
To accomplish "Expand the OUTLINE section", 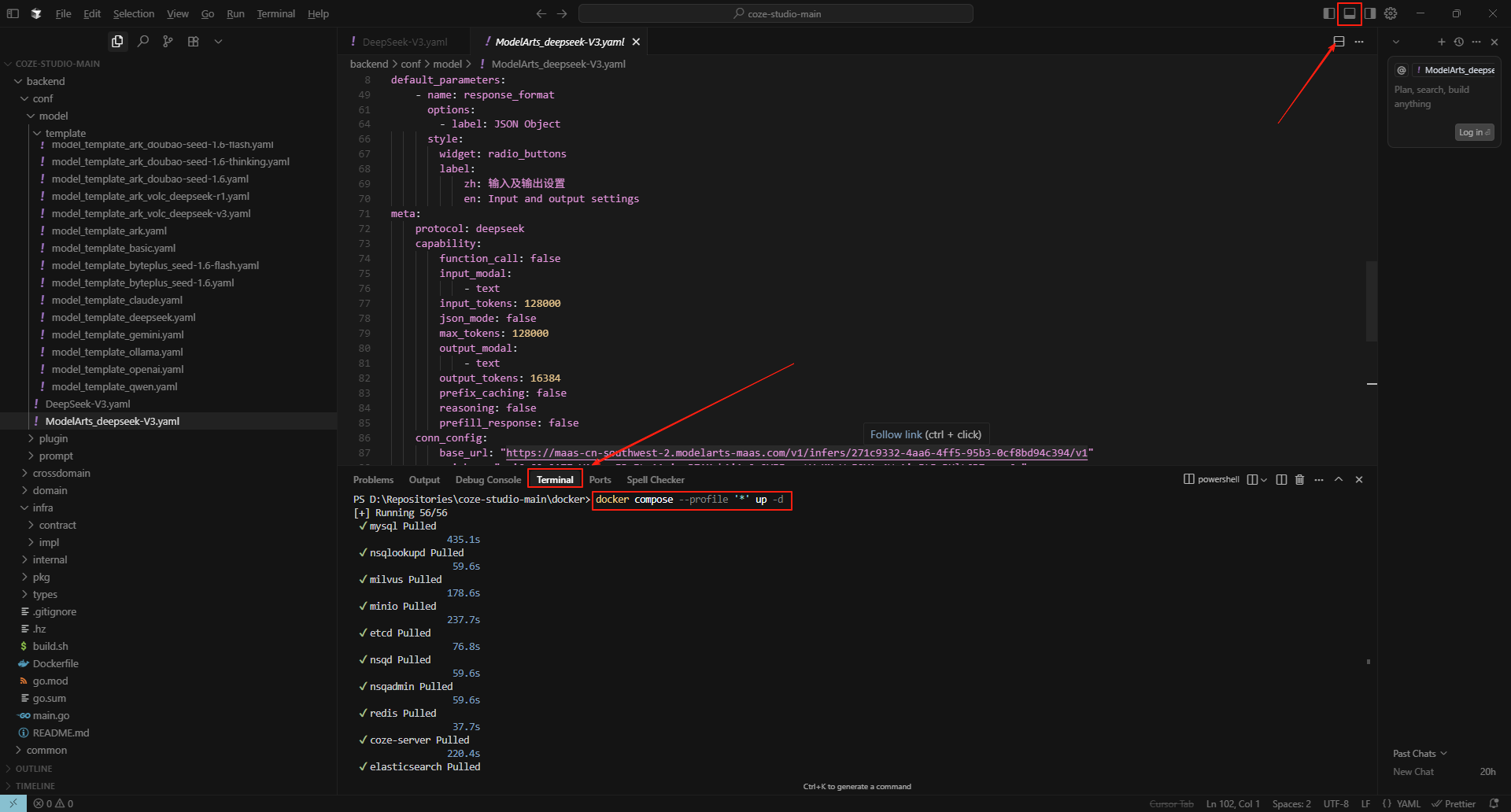I will point(34,769).
